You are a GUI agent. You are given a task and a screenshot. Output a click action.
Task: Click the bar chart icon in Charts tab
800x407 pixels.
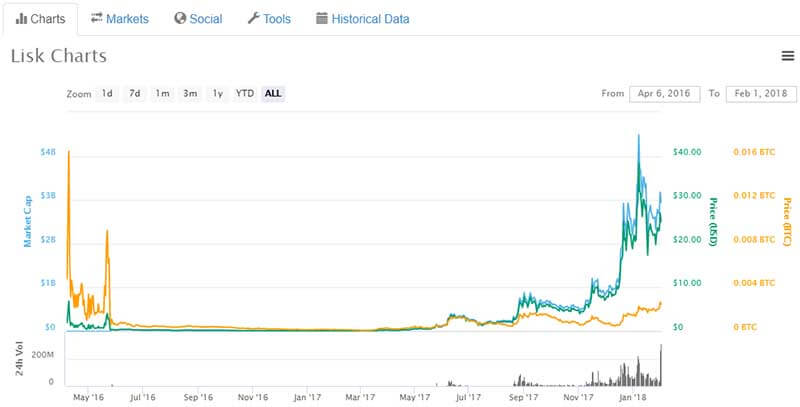[x=21, y=19]
